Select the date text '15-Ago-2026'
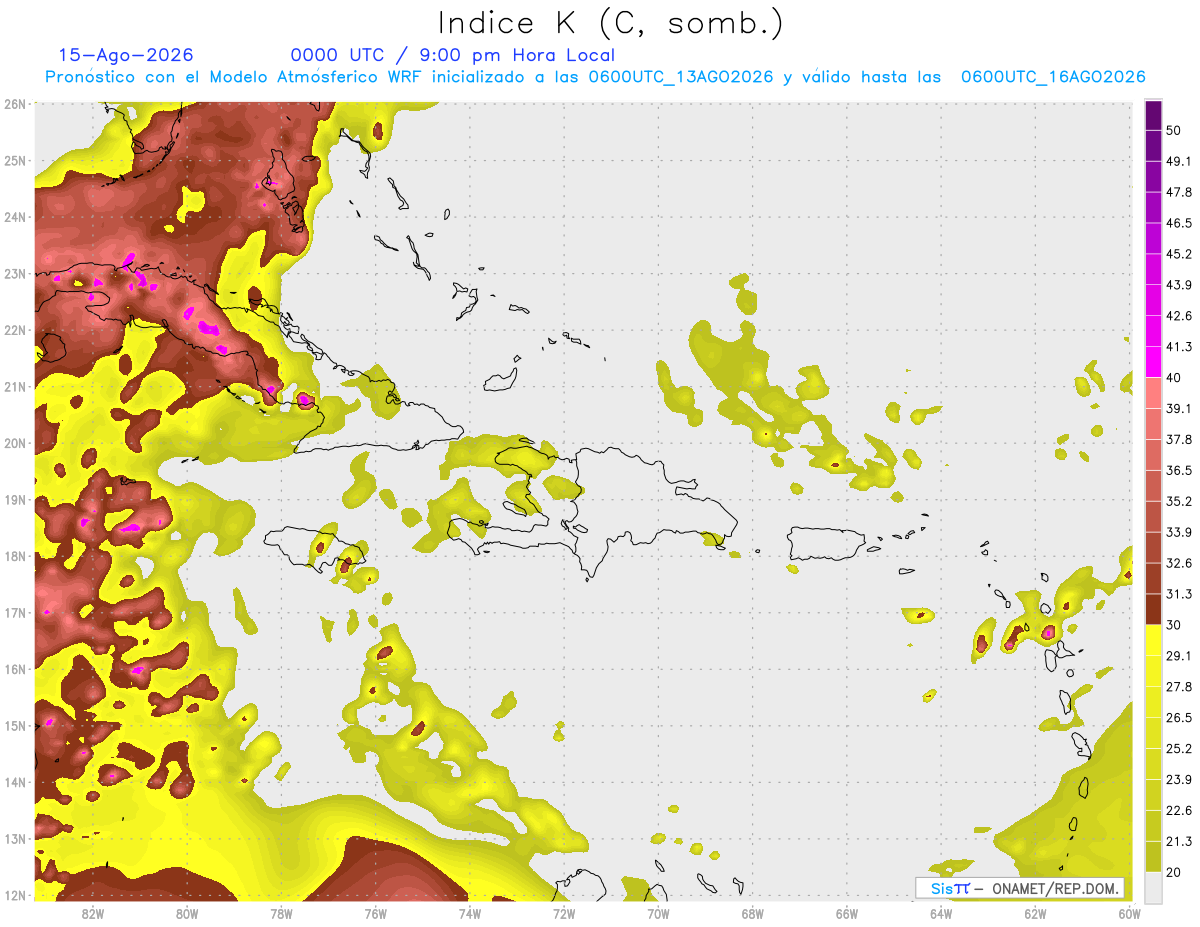This screenshot has height=927, width=1200. [x=126, y=55]
